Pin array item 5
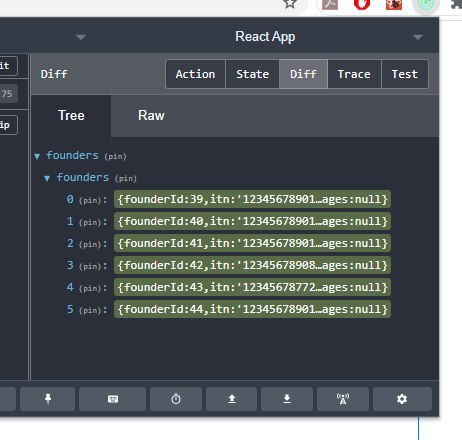The width and height of the screenshot is (462, 440). [90, 310]
